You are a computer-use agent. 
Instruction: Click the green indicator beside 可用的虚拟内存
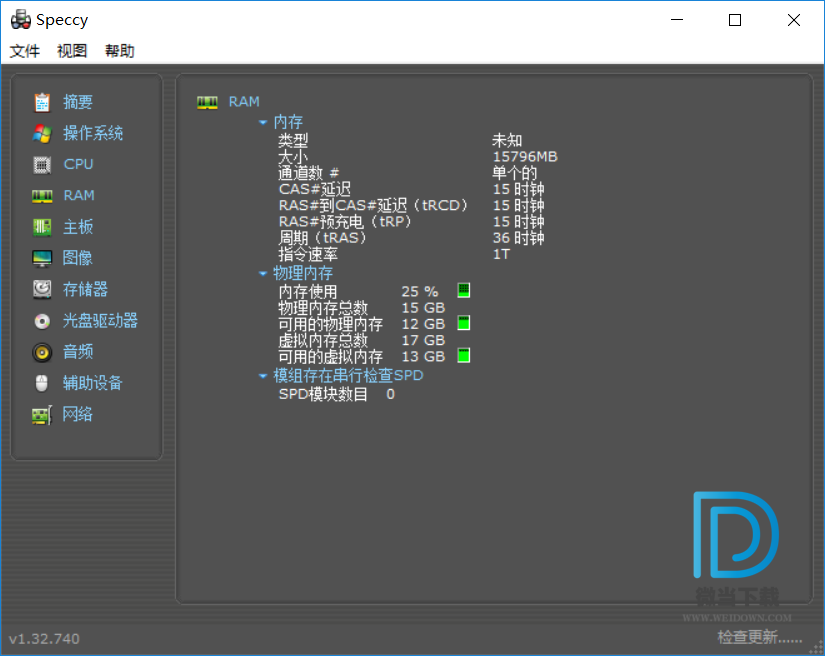click(464, 356)
